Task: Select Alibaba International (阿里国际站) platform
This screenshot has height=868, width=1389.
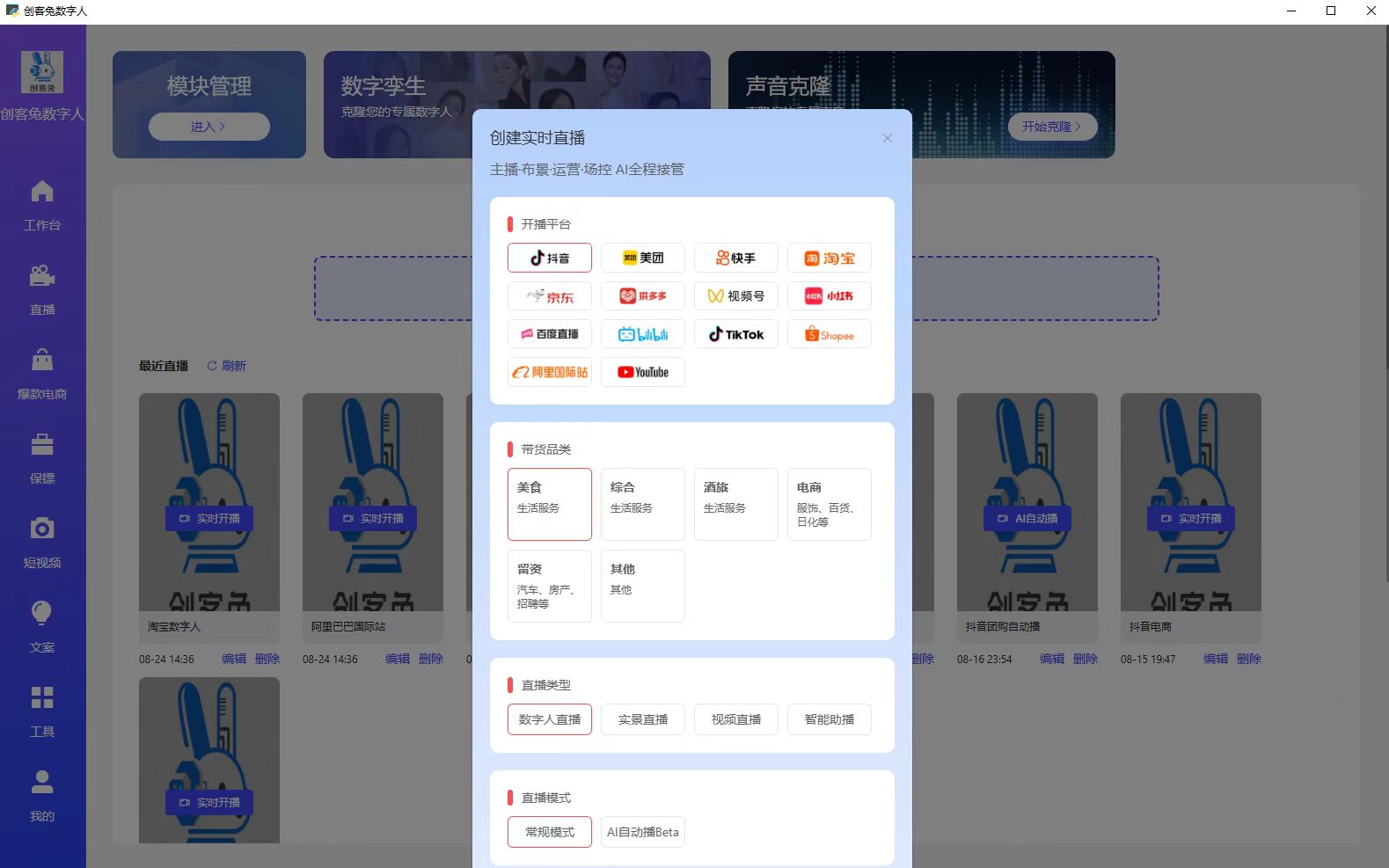Action: click(x=550, y=372)
